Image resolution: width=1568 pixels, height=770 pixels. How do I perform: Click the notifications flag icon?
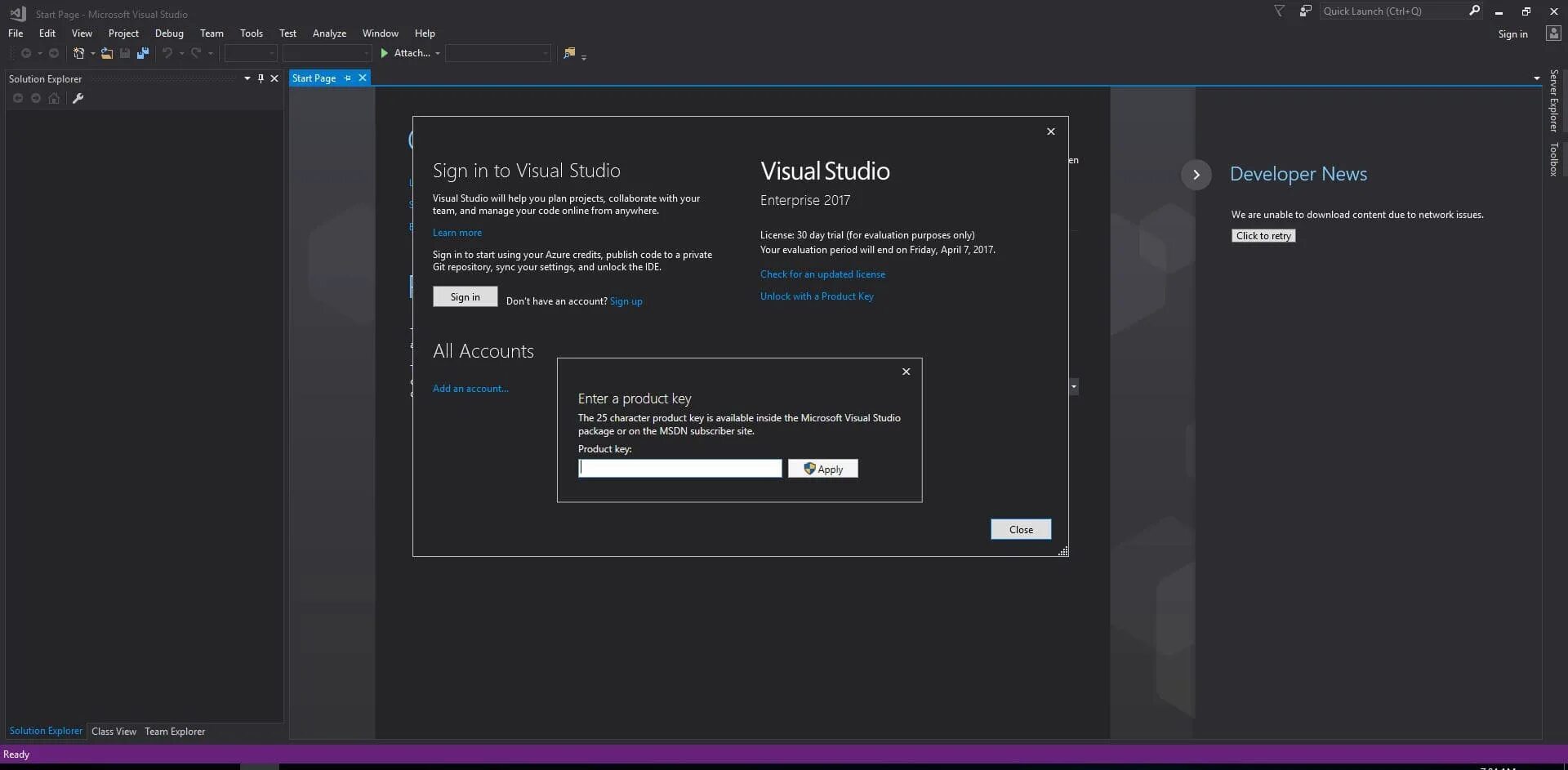(x=1280, y=11)
